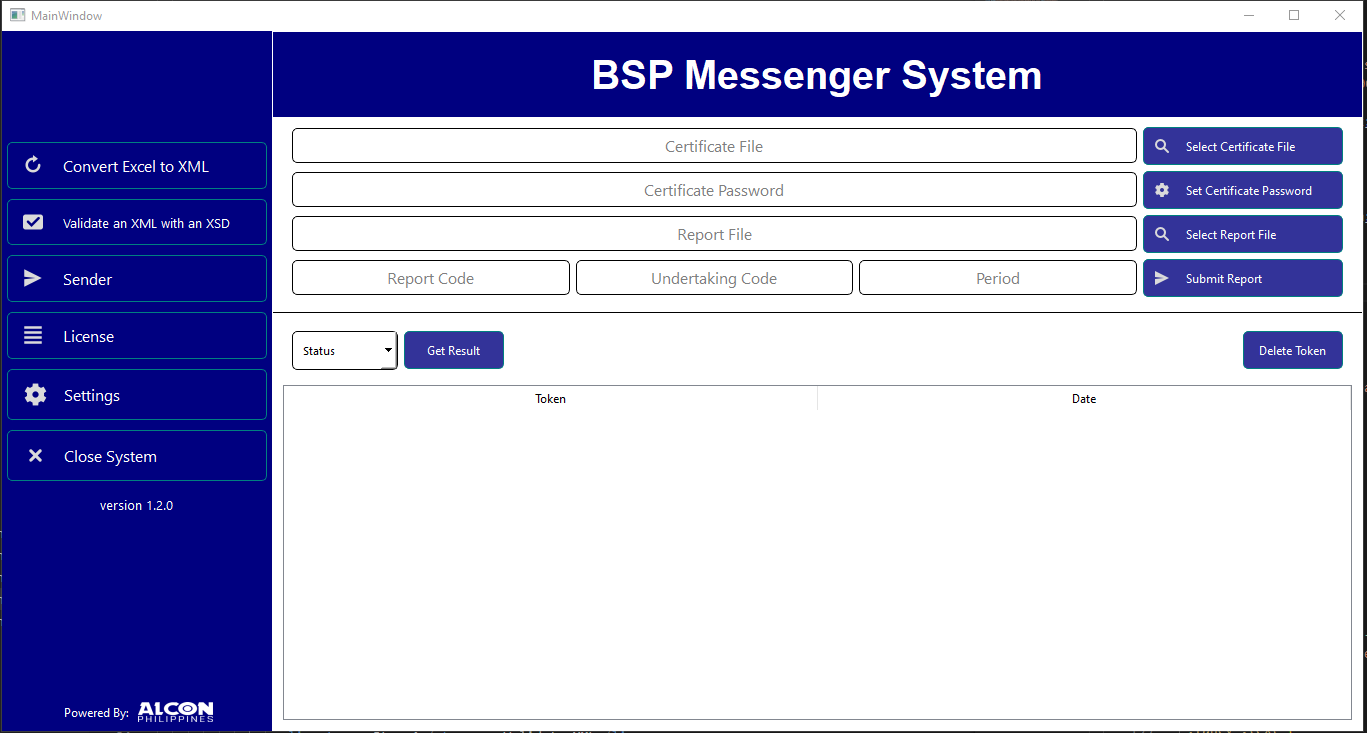This screenshot has height=733, width=1367.
Task: Click the checkmark icon for XML validation
Action: pyautogui.click(x=35, y=222)
